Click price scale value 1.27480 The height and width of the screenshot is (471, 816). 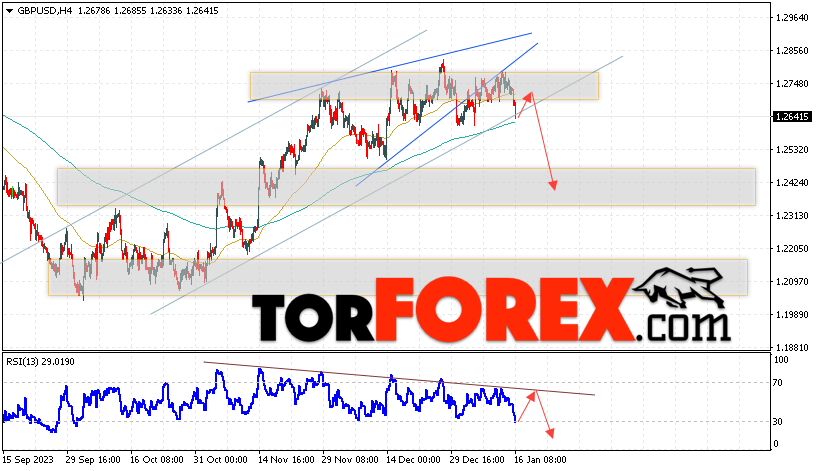click(792, 83)
